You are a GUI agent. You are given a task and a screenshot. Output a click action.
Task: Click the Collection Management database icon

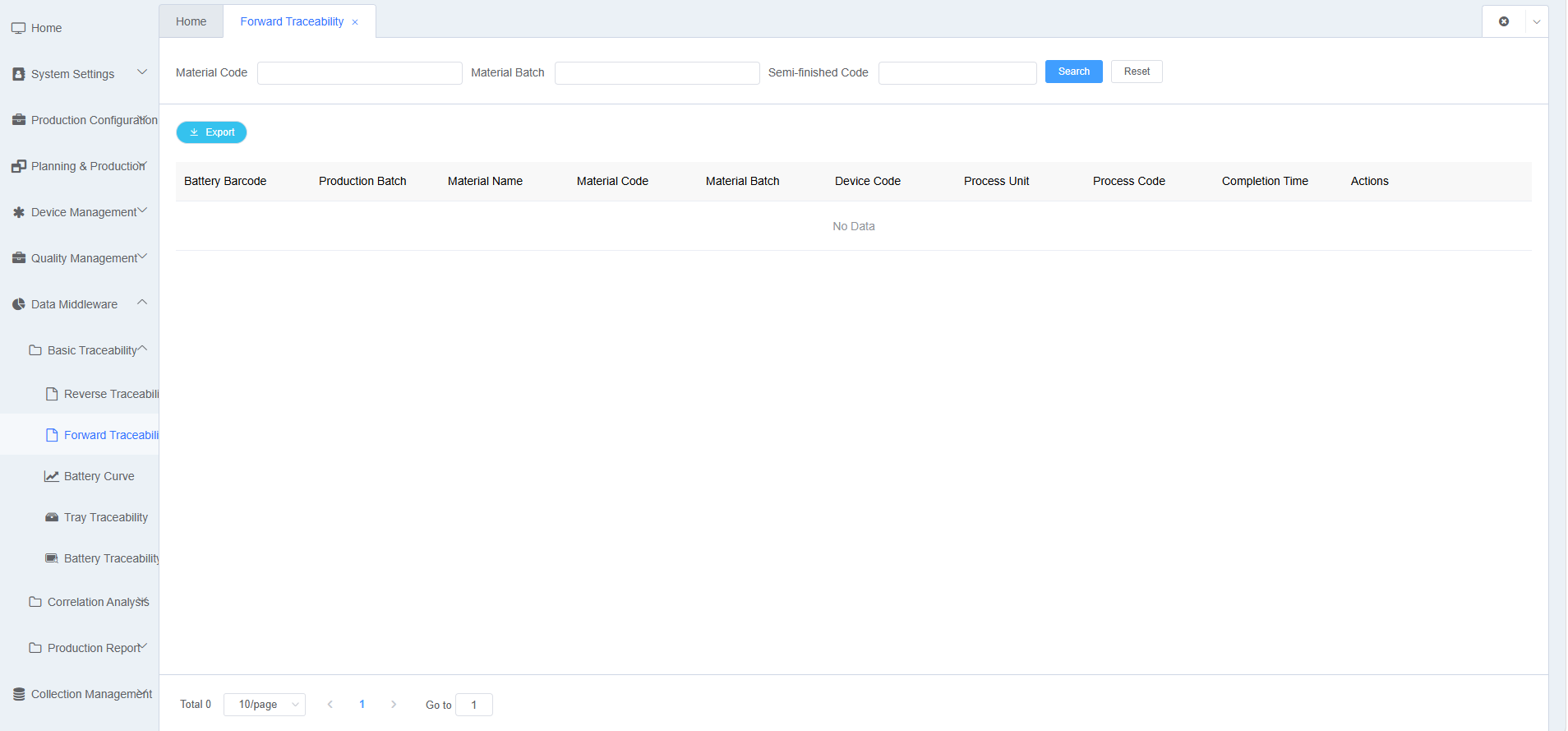pos(18,694)
